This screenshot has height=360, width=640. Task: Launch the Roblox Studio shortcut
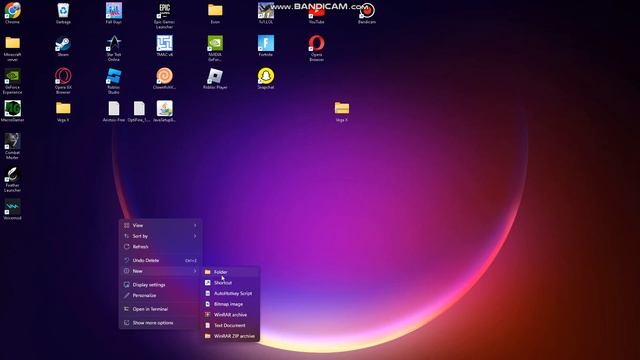114,81
